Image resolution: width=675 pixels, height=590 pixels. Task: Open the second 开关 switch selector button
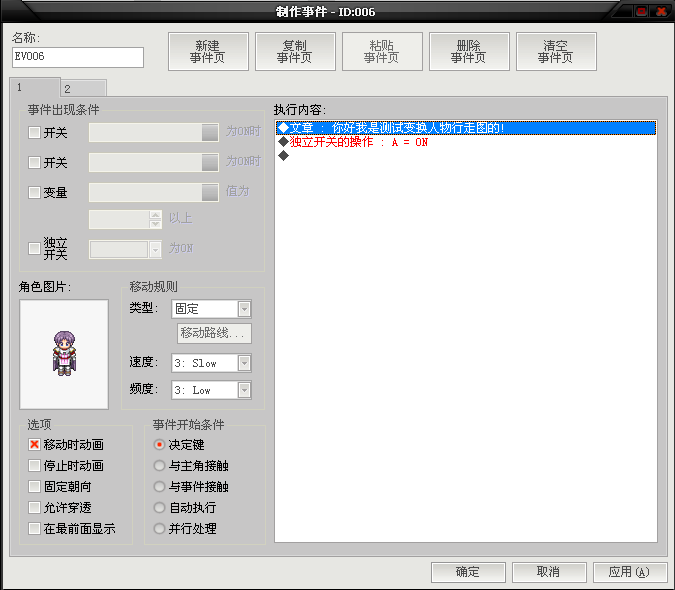(210, 162)
